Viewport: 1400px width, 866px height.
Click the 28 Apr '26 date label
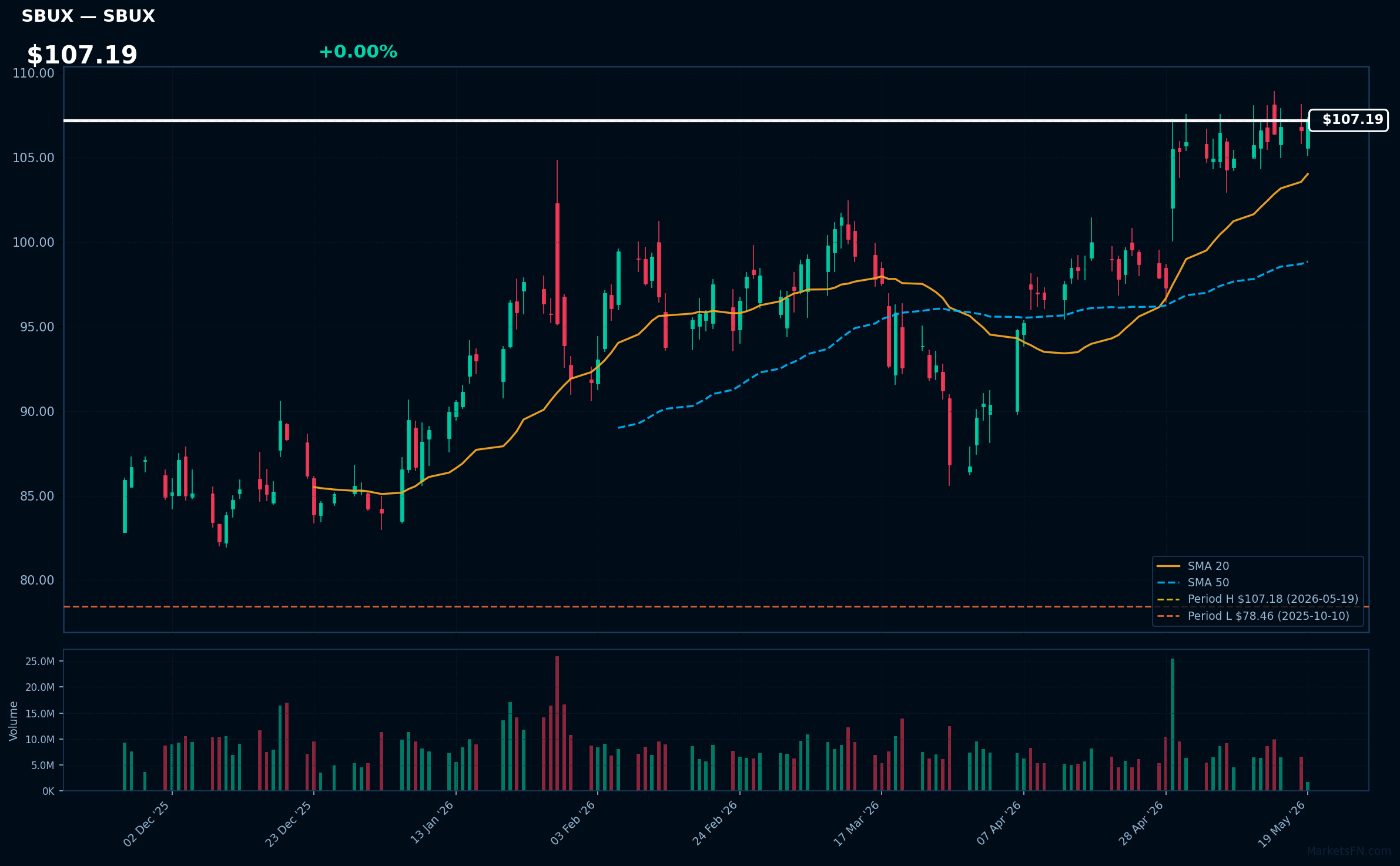tap(1141, 823)
